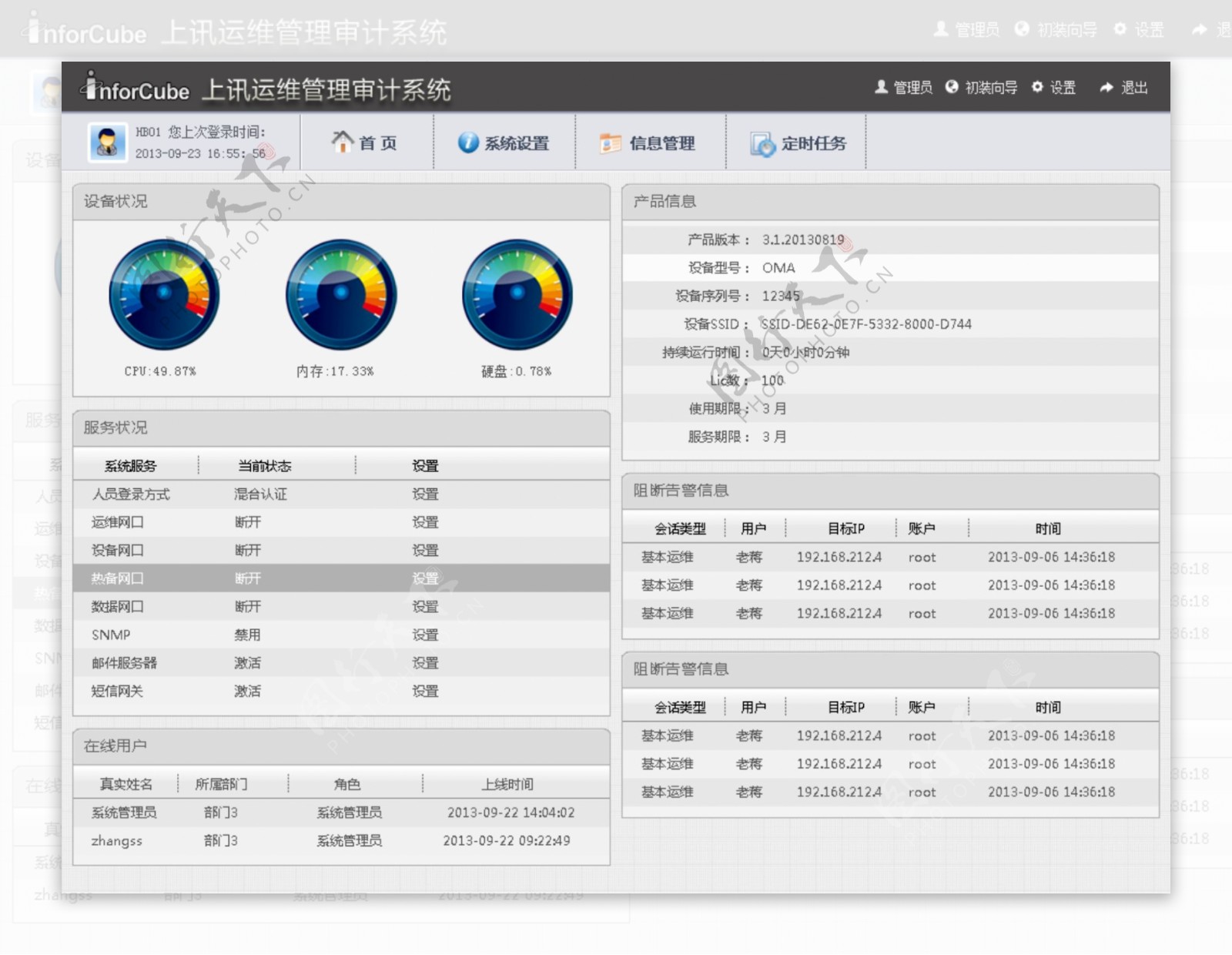Screen dimensions: 1232x955
Task: Click the SSID-DE62-0E7F-5332-8000-D744 value
Action: tap(866, 324)
